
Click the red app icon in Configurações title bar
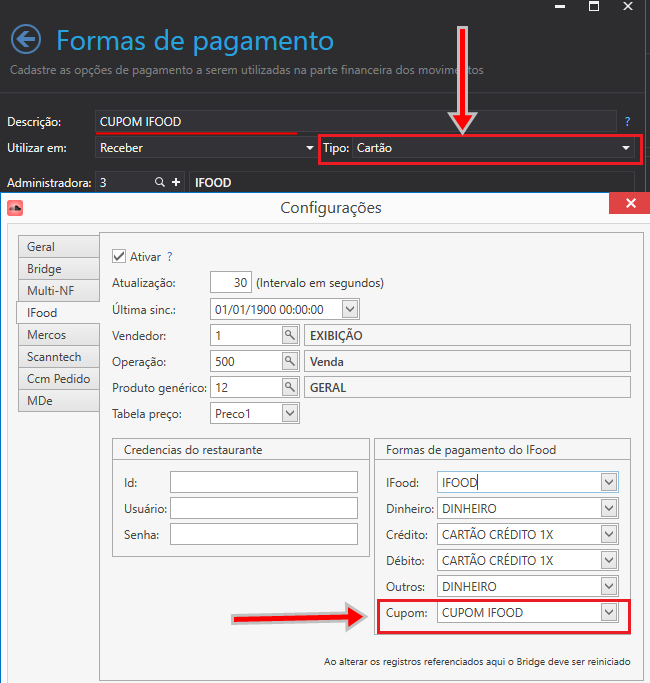15,208
